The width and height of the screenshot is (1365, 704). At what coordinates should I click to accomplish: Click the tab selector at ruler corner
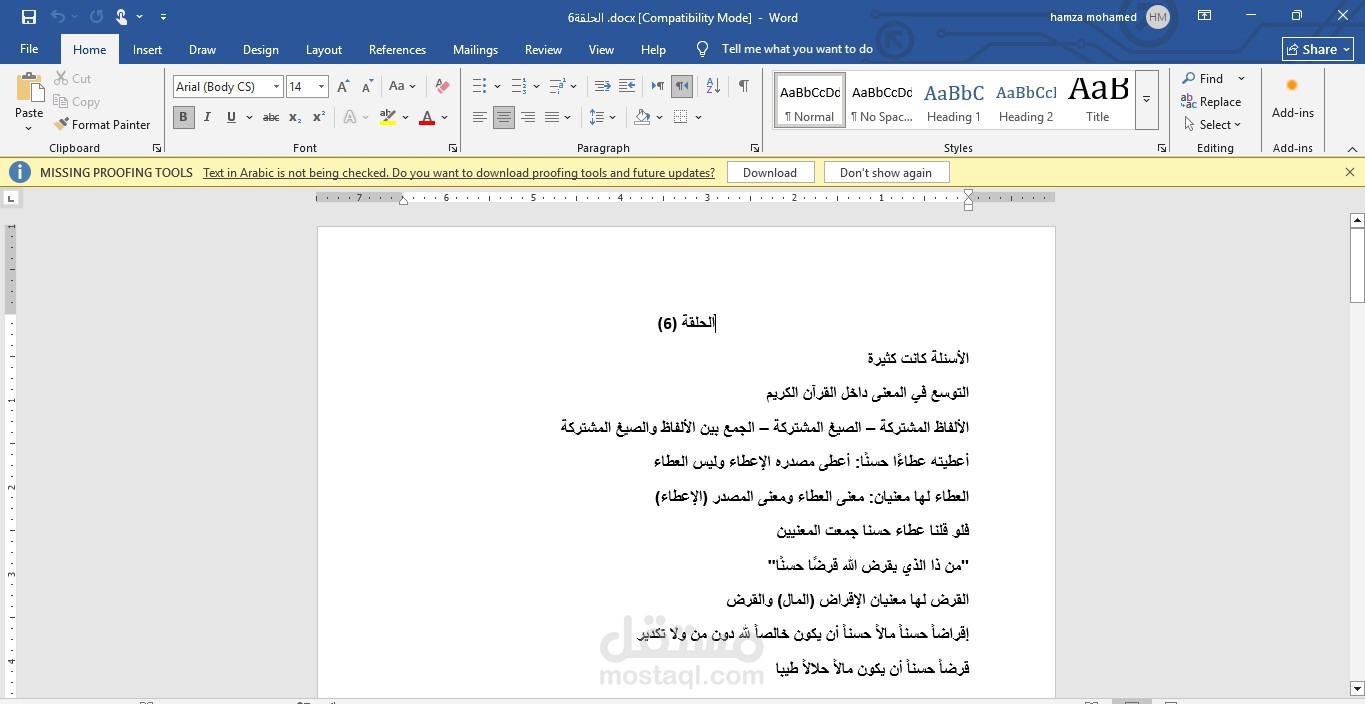[11, 198]
